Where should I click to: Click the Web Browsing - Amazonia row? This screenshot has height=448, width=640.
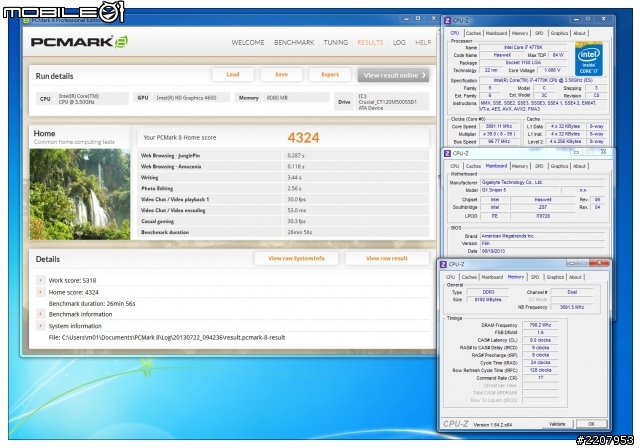click(x=283, y=166)
